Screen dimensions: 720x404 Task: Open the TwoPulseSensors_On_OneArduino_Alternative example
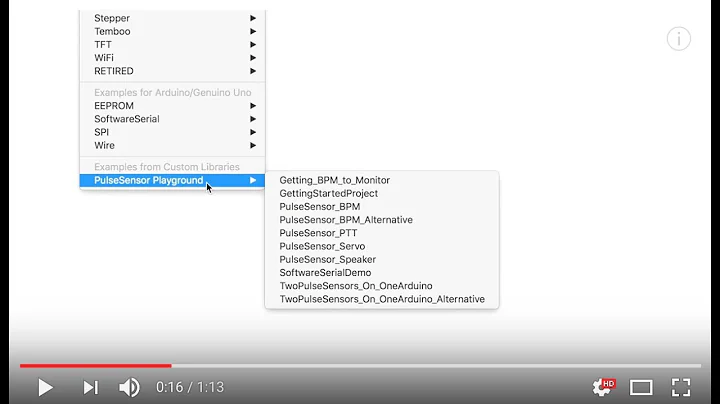coord(382,299)
